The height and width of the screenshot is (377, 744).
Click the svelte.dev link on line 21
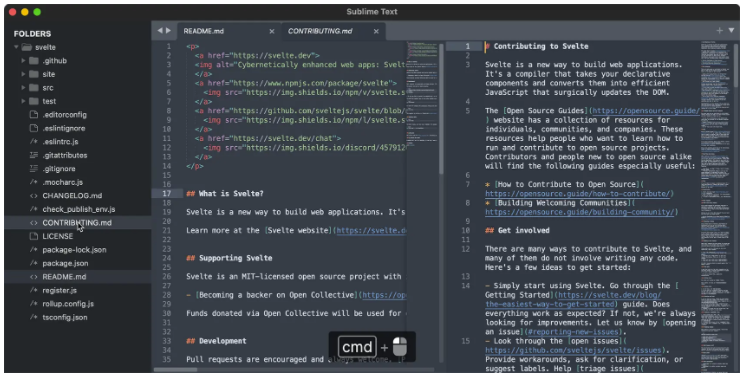[372, 230]
